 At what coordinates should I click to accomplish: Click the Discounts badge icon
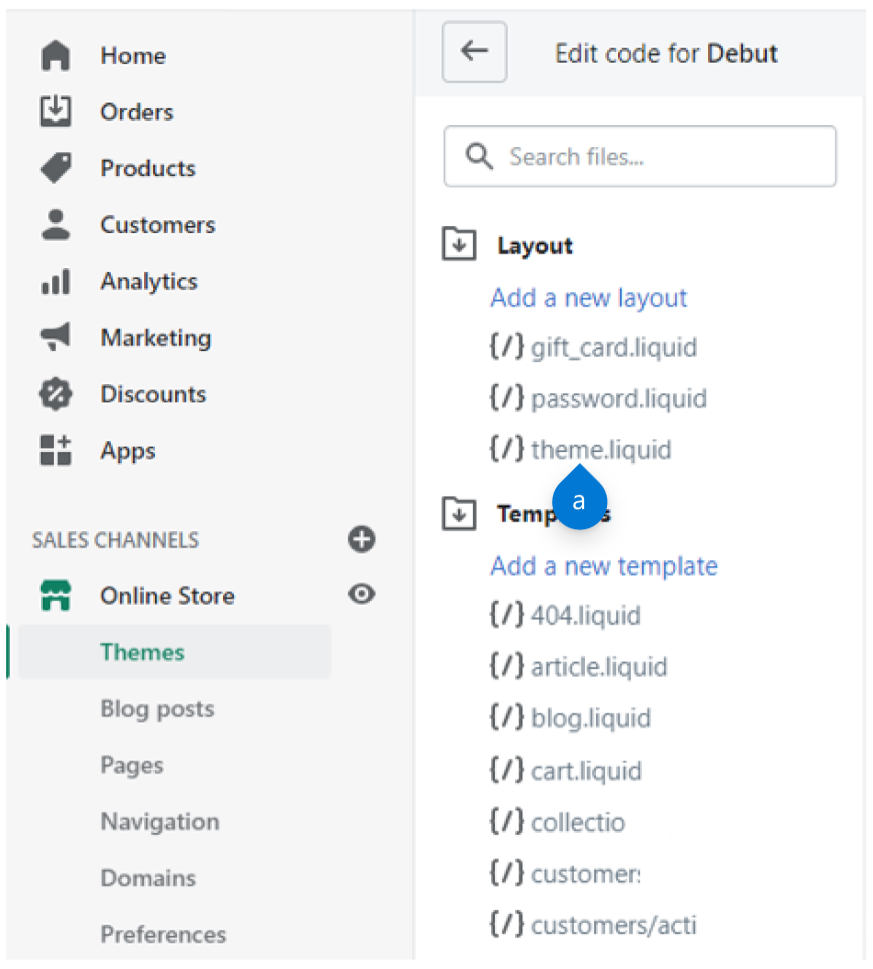[x=56, y=394]
